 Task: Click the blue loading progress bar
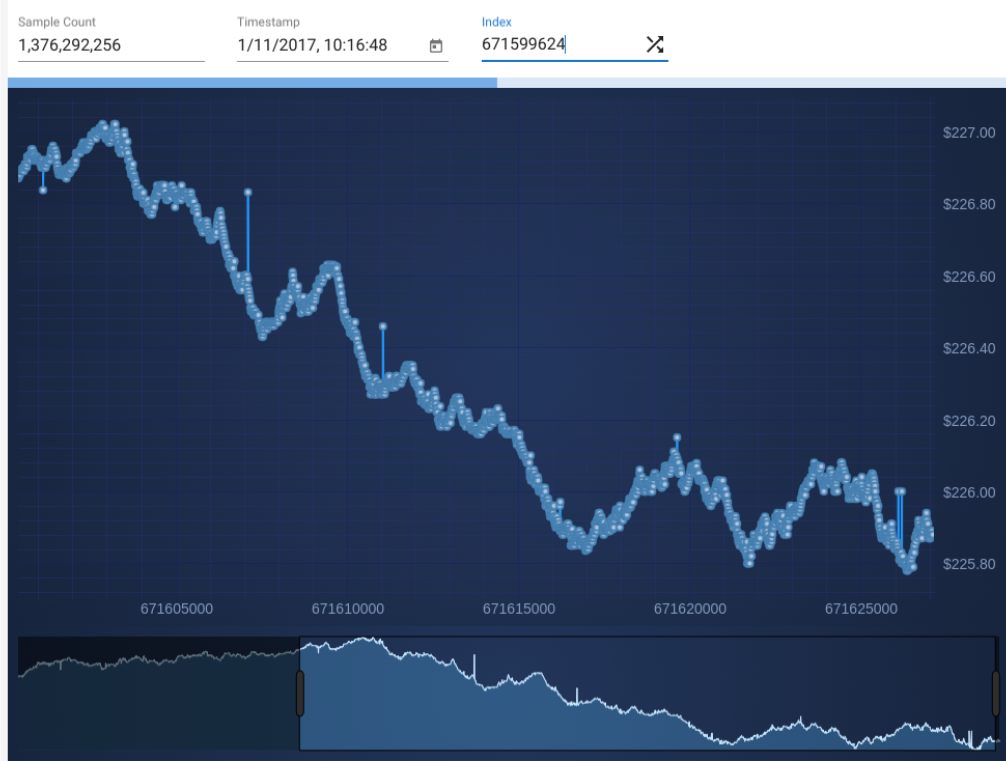coord(250,82)
